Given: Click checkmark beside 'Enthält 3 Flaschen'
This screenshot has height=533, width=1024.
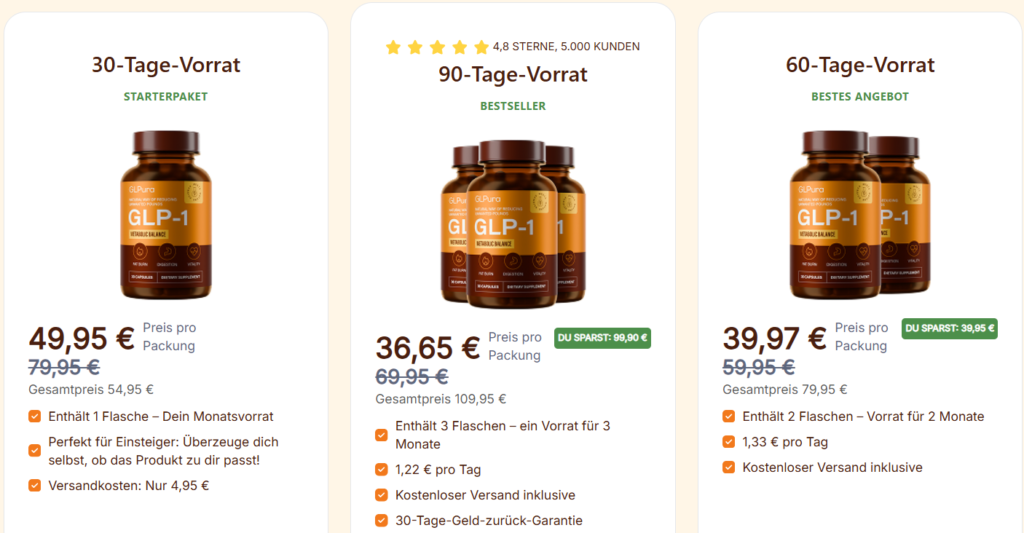Looking at the screenshot, I should click(x=382, y=435).
